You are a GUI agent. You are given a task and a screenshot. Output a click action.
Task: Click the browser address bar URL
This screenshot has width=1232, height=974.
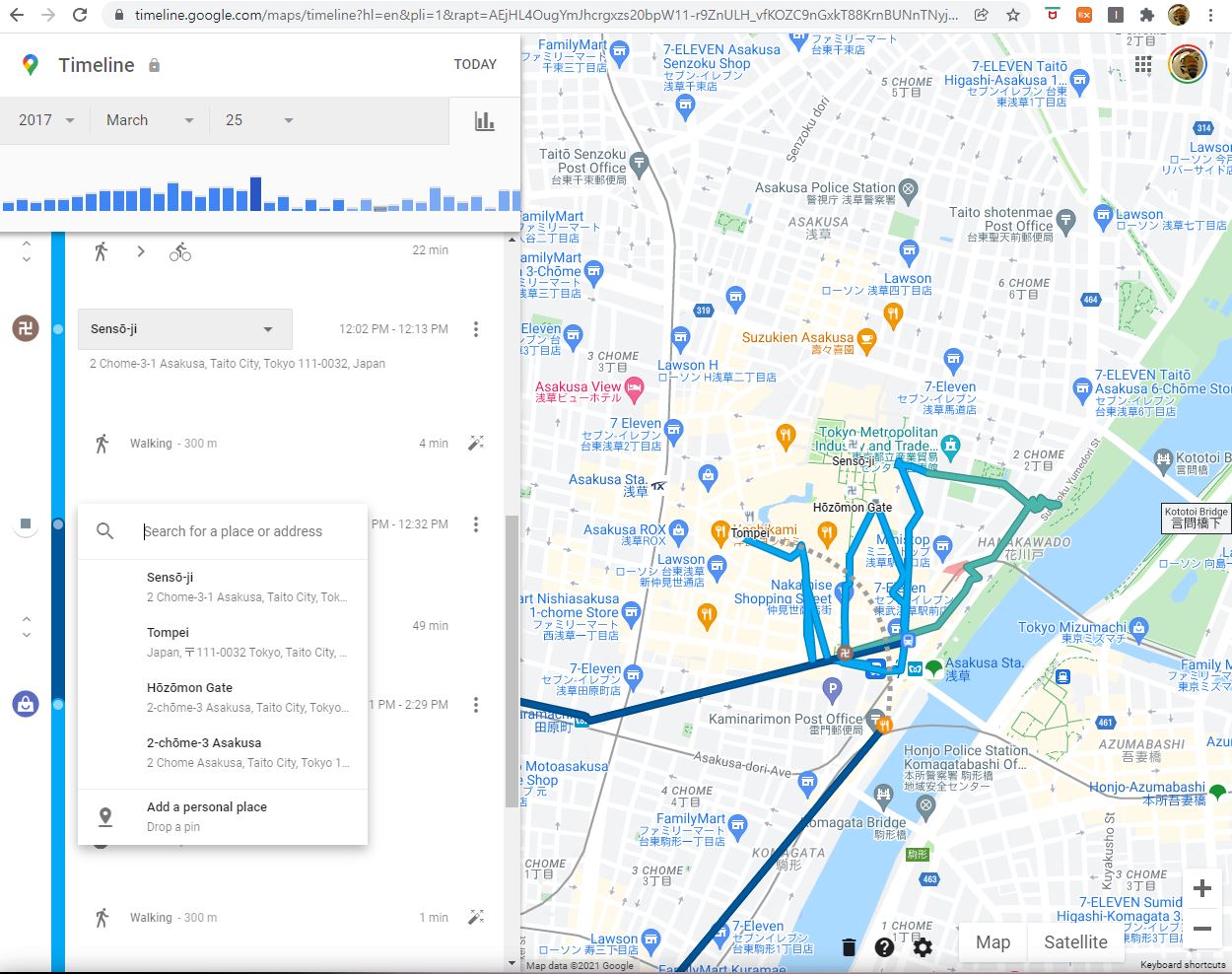click(x=546, y=15)
